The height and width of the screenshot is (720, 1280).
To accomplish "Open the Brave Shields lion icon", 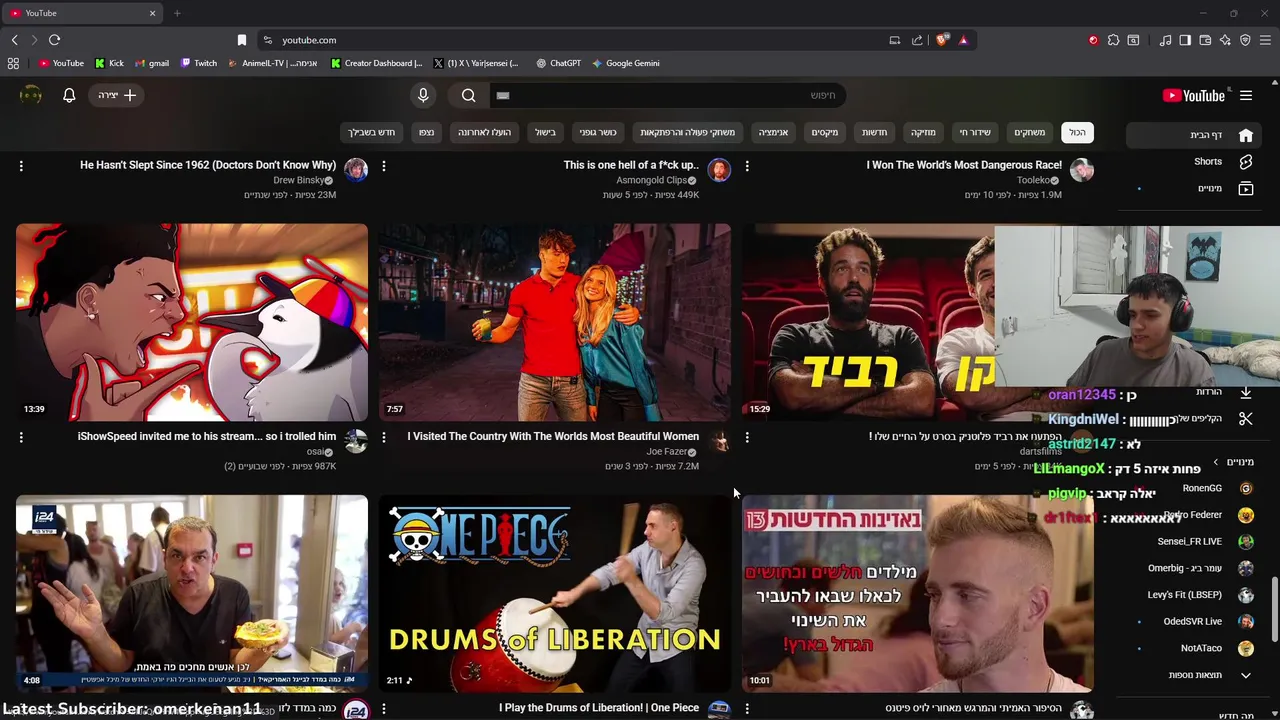I will (x=942, y=40).
